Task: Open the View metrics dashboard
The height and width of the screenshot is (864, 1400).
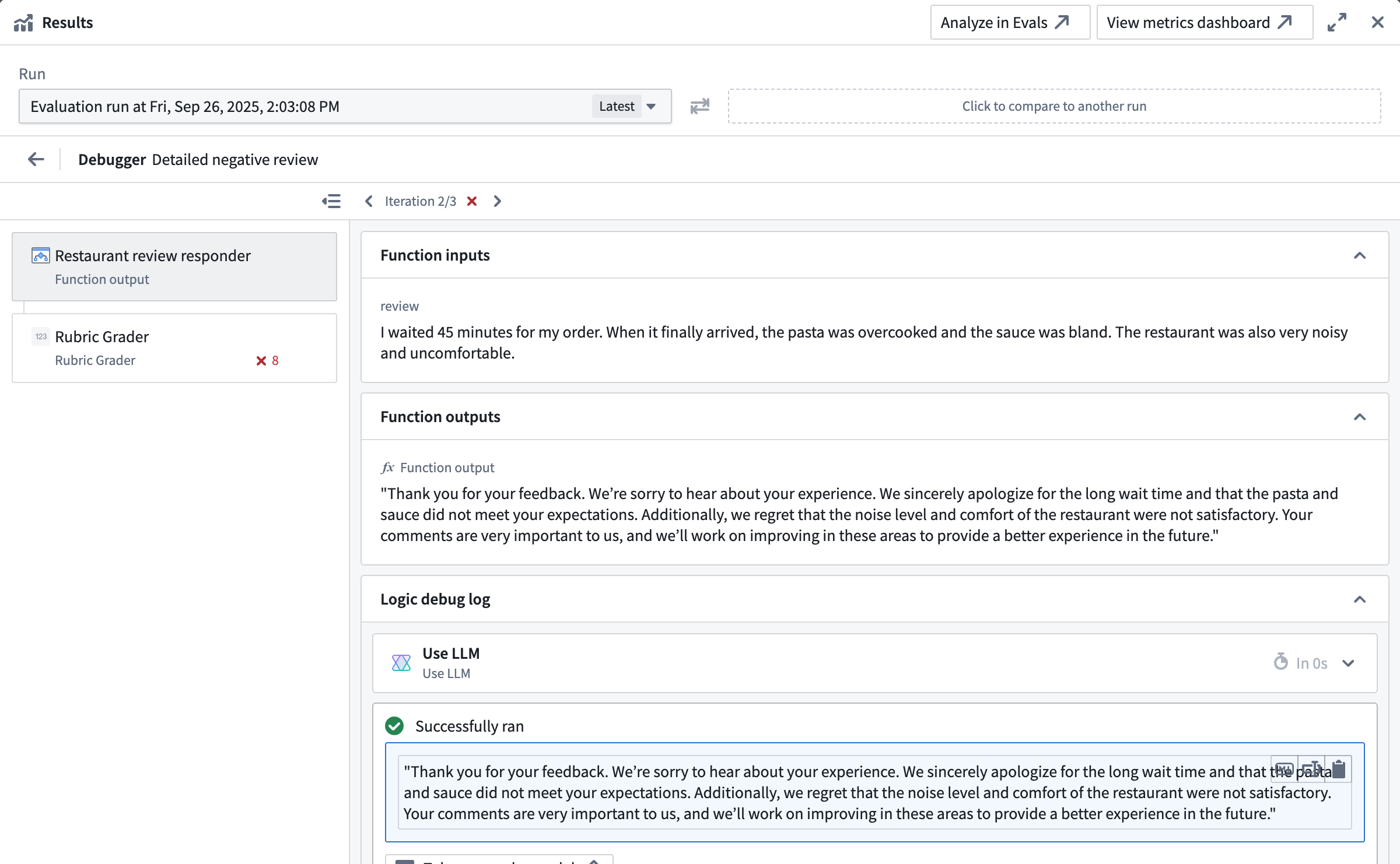Action: pyautogui.click(x=1203, y=22)
